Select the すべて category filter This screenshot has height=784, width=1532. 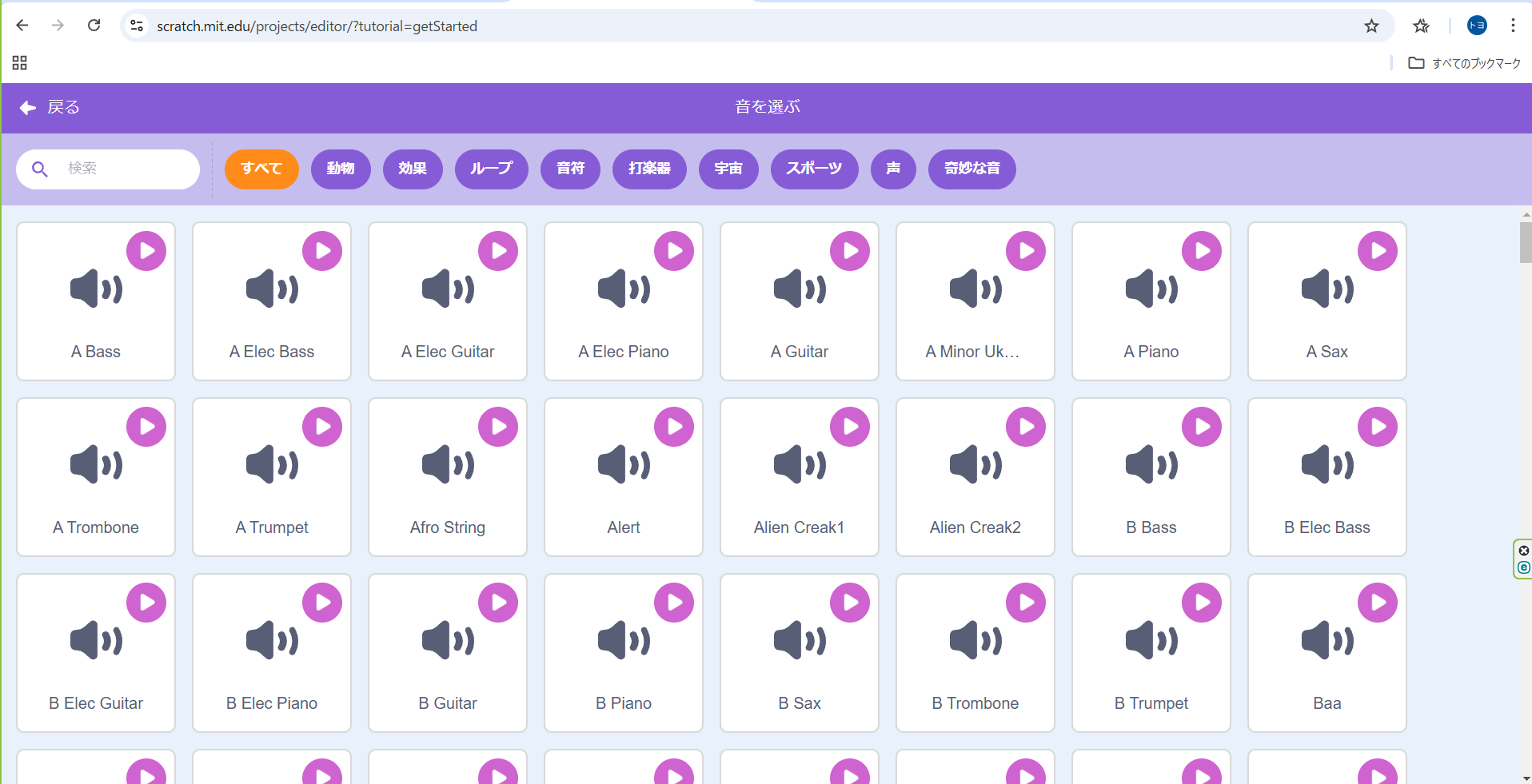click(x=261, y=169)
